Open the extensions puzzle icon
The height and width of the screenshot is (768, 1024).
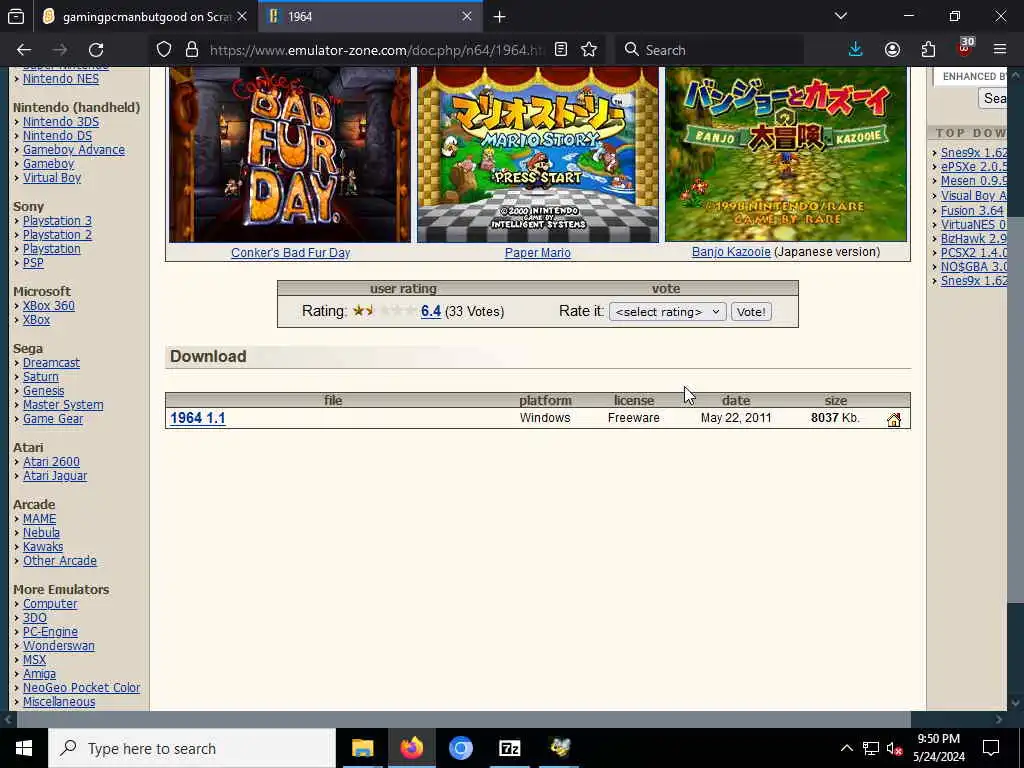click(928, 50)
